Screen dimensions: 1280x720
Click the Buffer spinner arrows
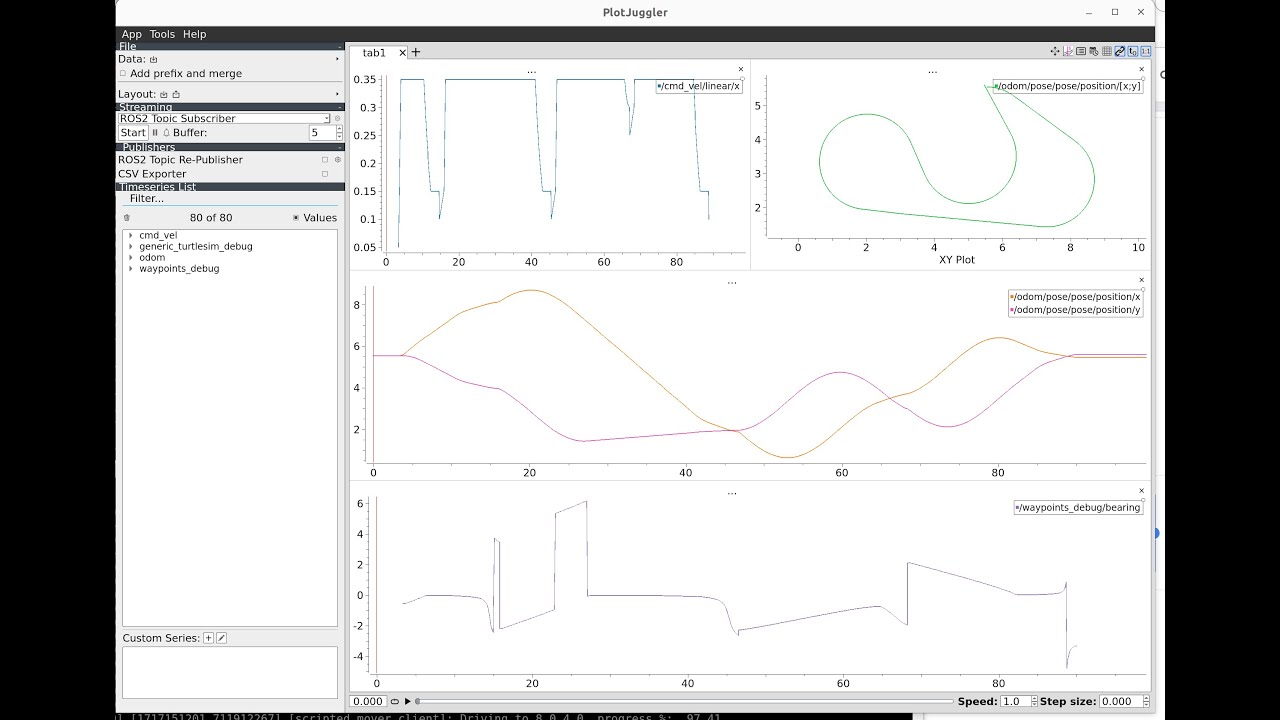pyautogui.click(x=339, y=132)
